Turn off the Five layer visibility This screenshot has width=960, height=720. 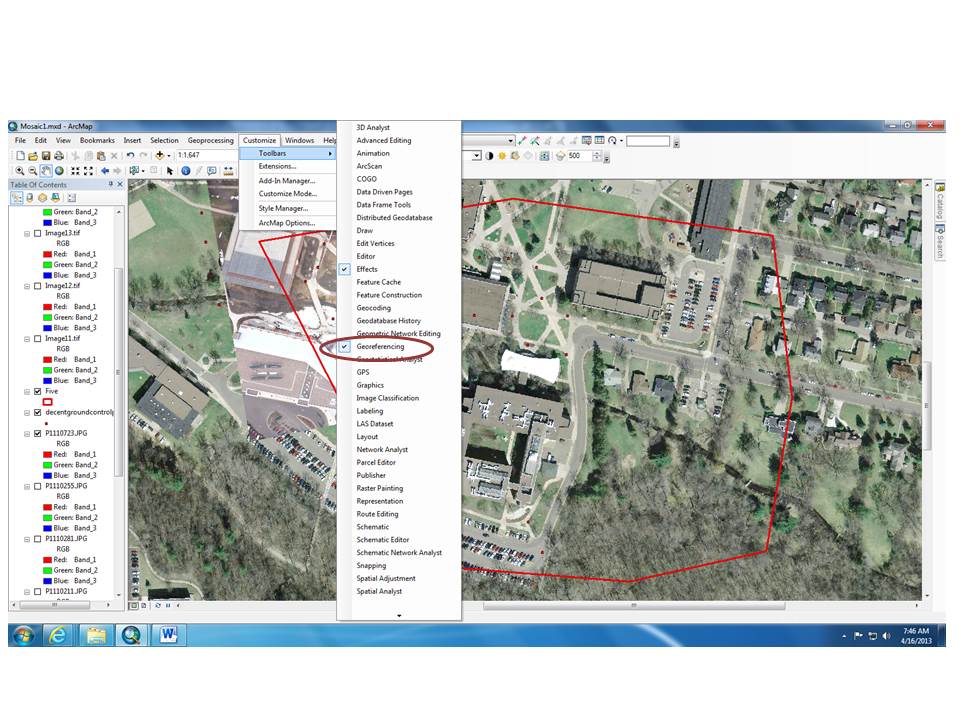[37, 391]
